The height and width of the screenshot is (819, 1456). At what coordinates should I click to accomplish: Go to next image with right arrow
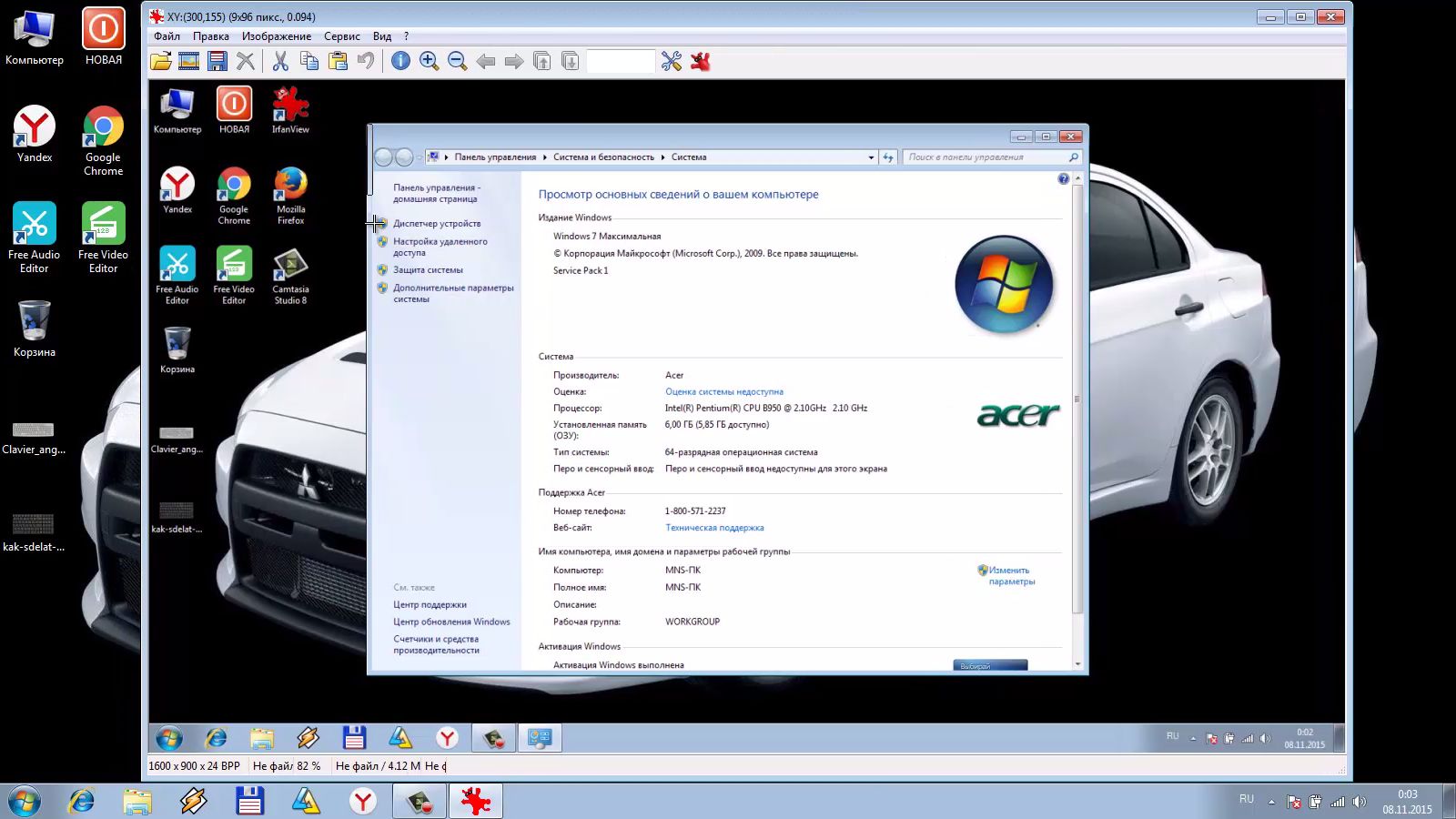point(514,61)
